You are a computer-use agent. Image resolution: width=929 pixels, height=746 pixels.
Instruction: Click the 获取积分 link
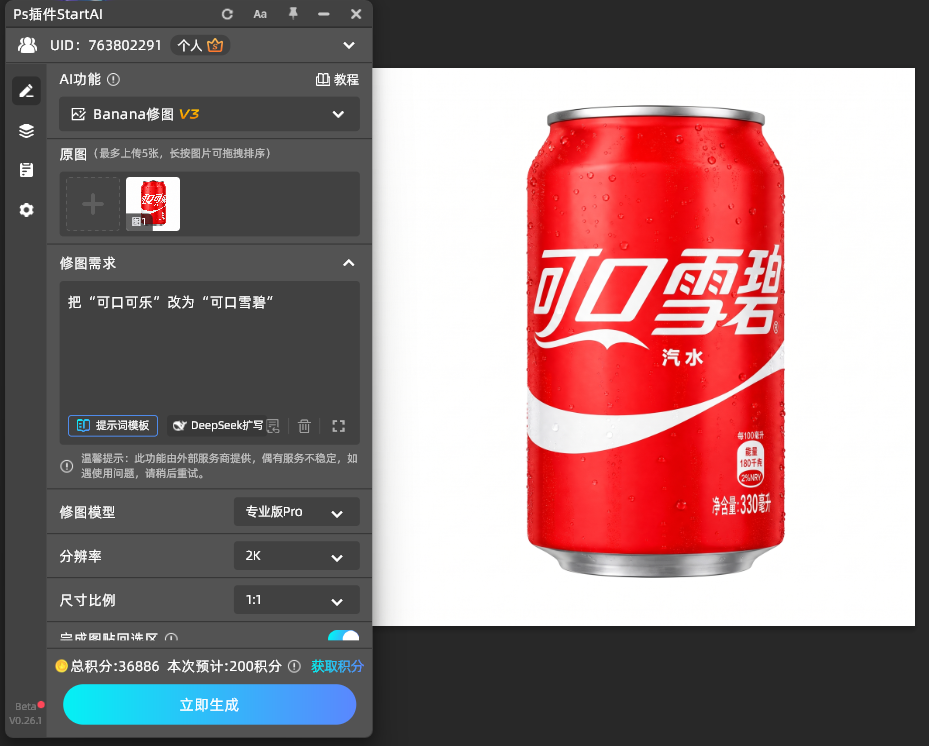point(337,667)
